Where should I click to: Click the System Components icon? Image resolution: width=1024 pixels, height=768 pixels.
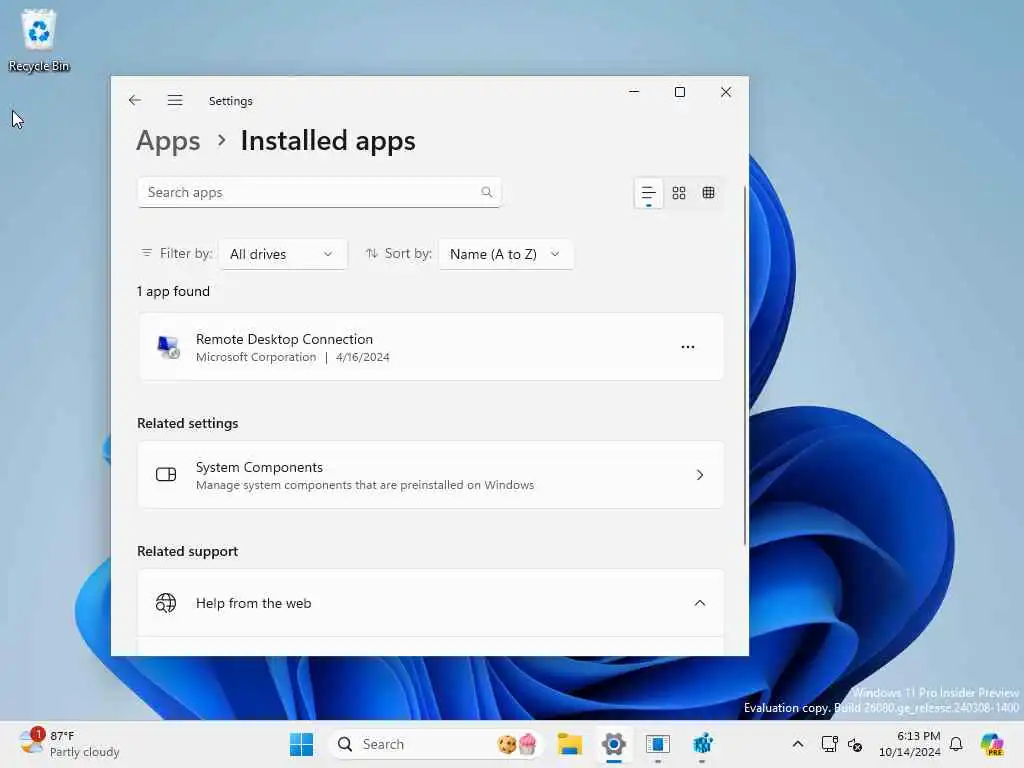[x=166, y=475]
